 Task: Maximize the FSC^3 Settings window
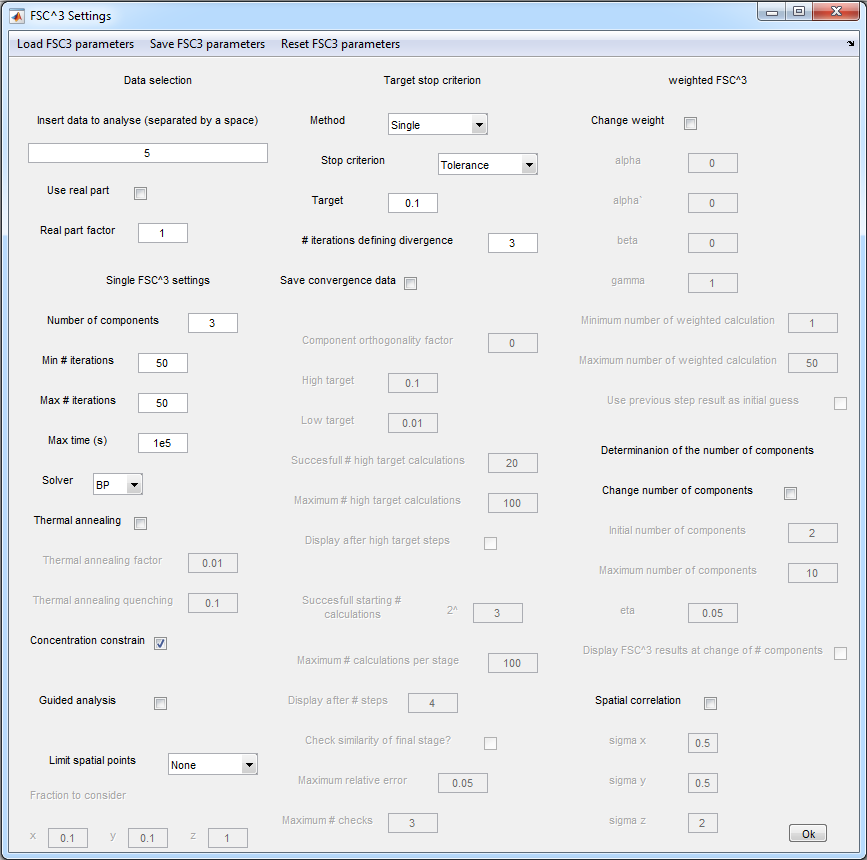click(x=798, y=12)
